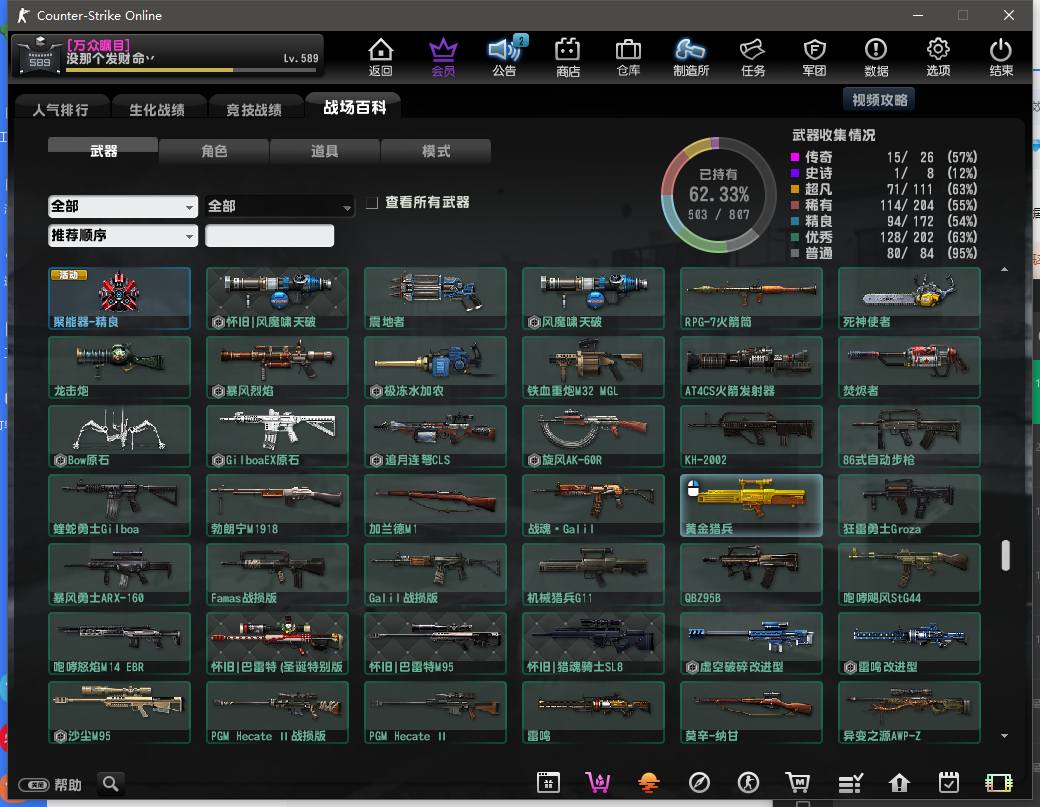Select the 聚能器-精良 weapon card
Viewport: 1040px width, 807px height.
coord(119,298)
